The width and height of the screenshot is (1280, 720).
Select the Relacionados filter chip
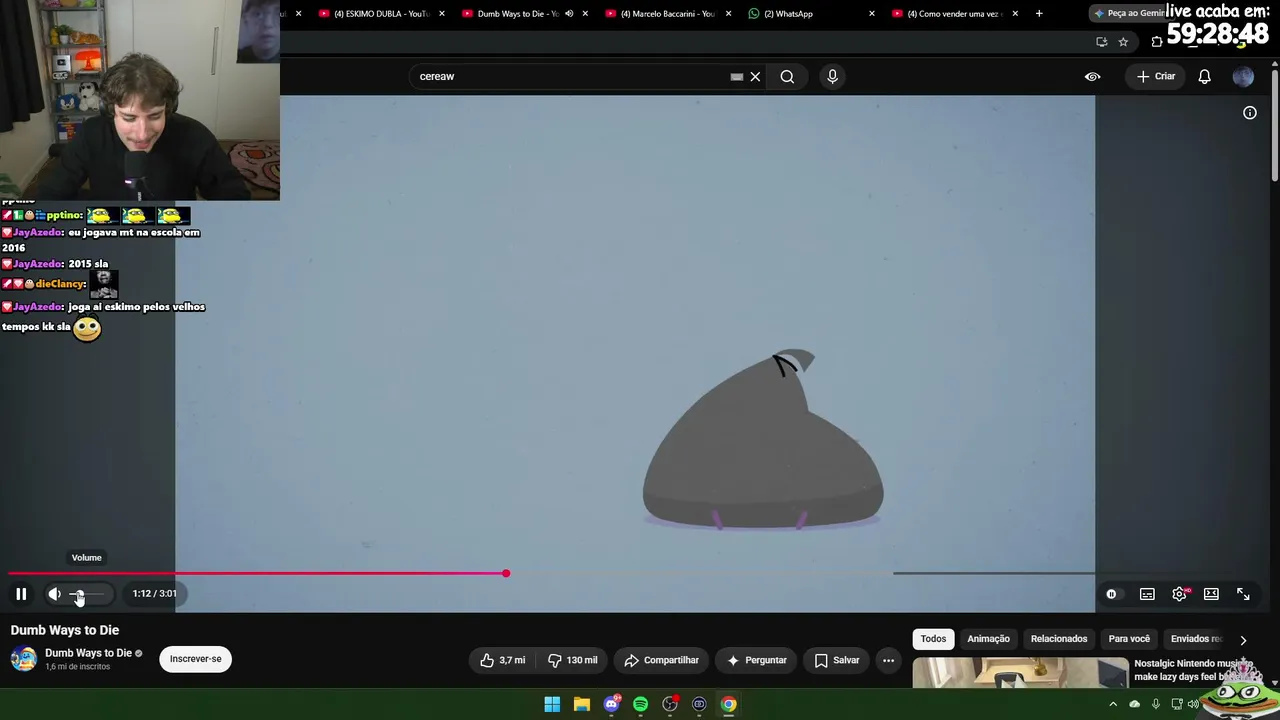pyautogui.click(x=1059, y=639)
